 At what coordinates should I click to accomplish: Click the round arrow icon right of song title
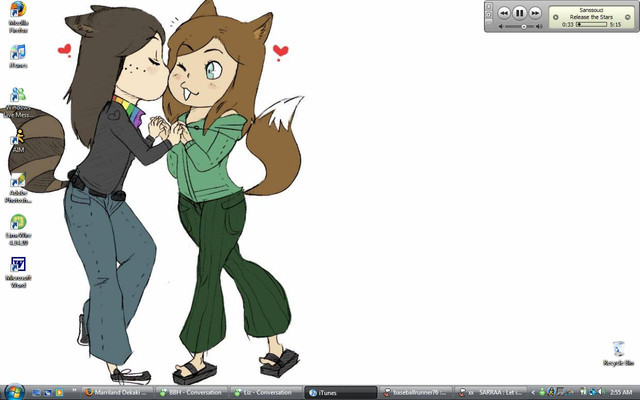[x=628, y=17]
